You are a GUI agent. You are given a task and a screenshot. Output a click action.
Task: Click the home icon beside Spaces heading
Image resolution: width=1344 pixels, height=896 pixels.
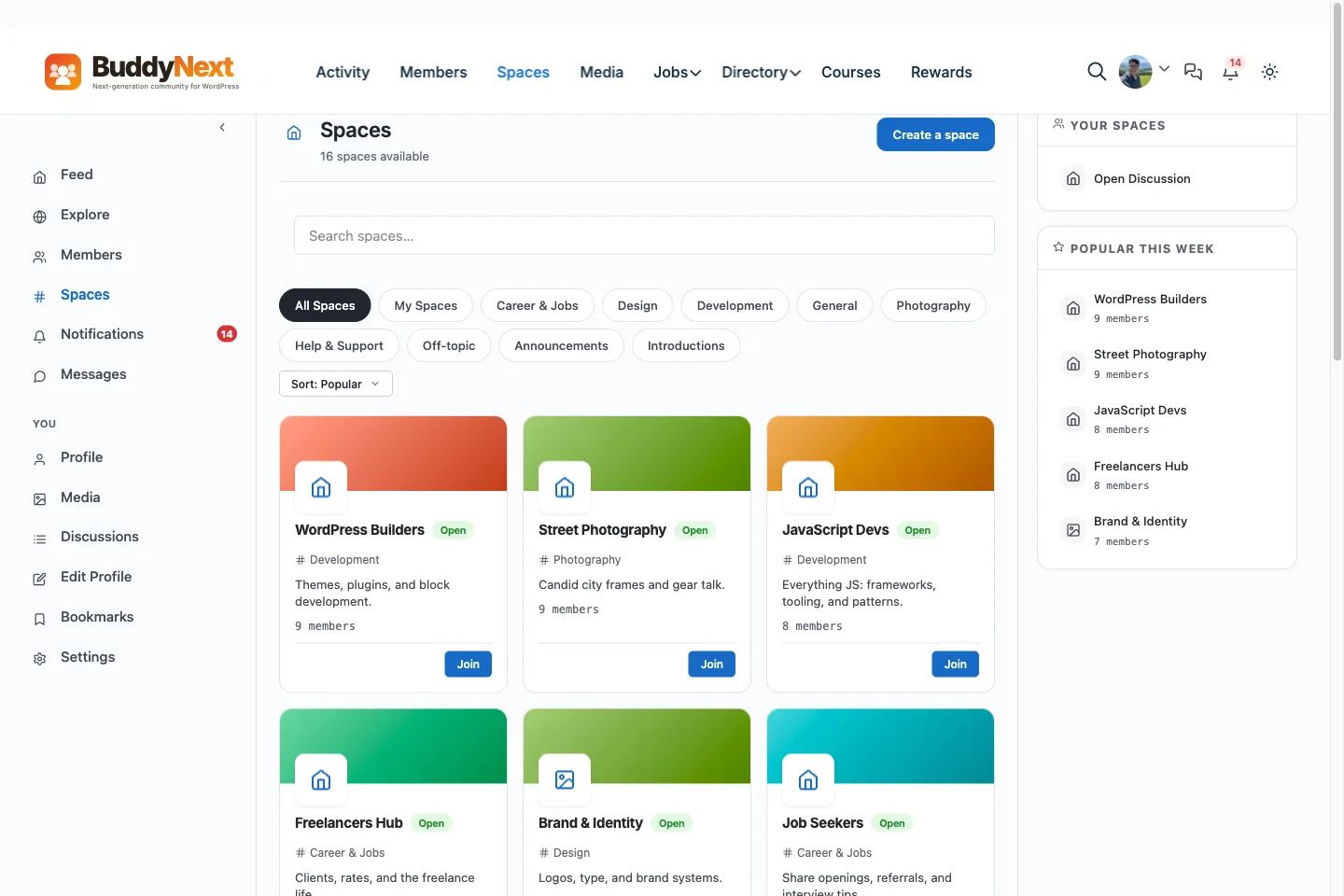click(294, 133)
